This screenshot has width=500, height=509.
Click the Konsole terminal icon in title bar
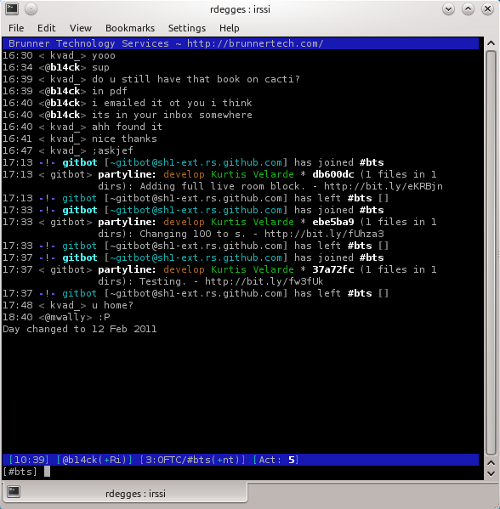[x=12, y=9]
